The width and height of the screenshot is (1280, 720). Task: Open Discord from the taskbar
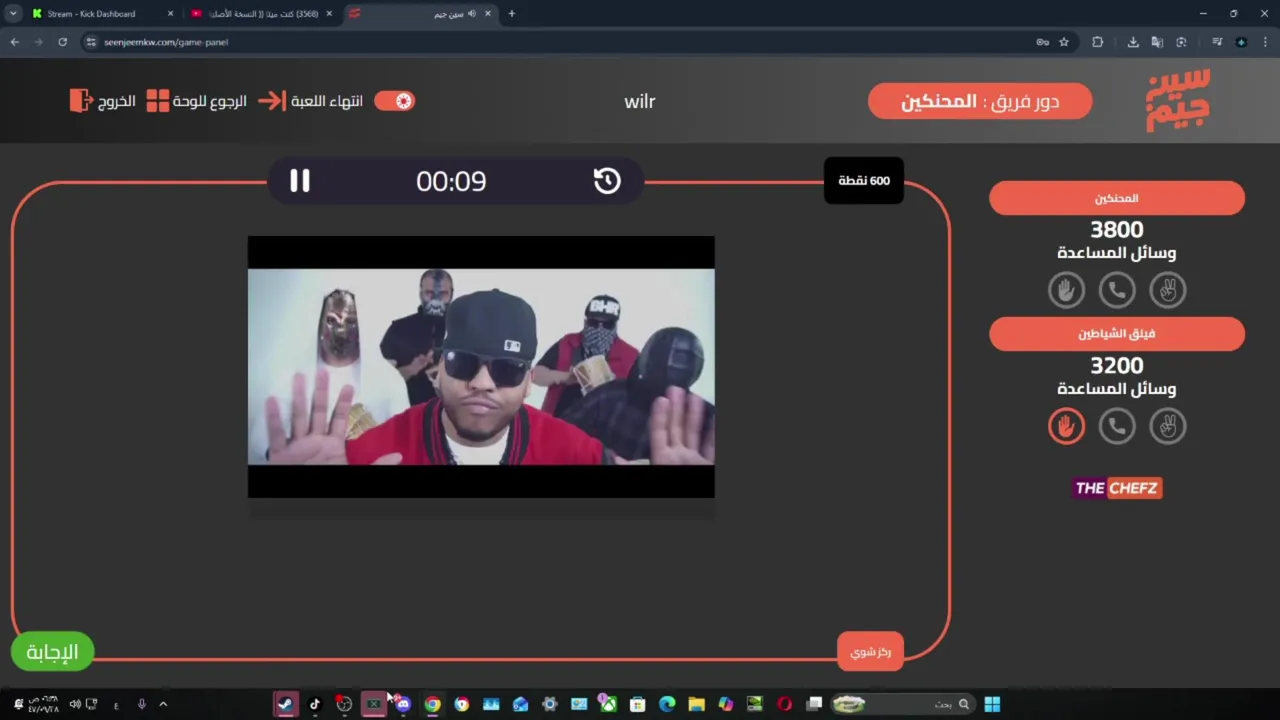[403, 704]
